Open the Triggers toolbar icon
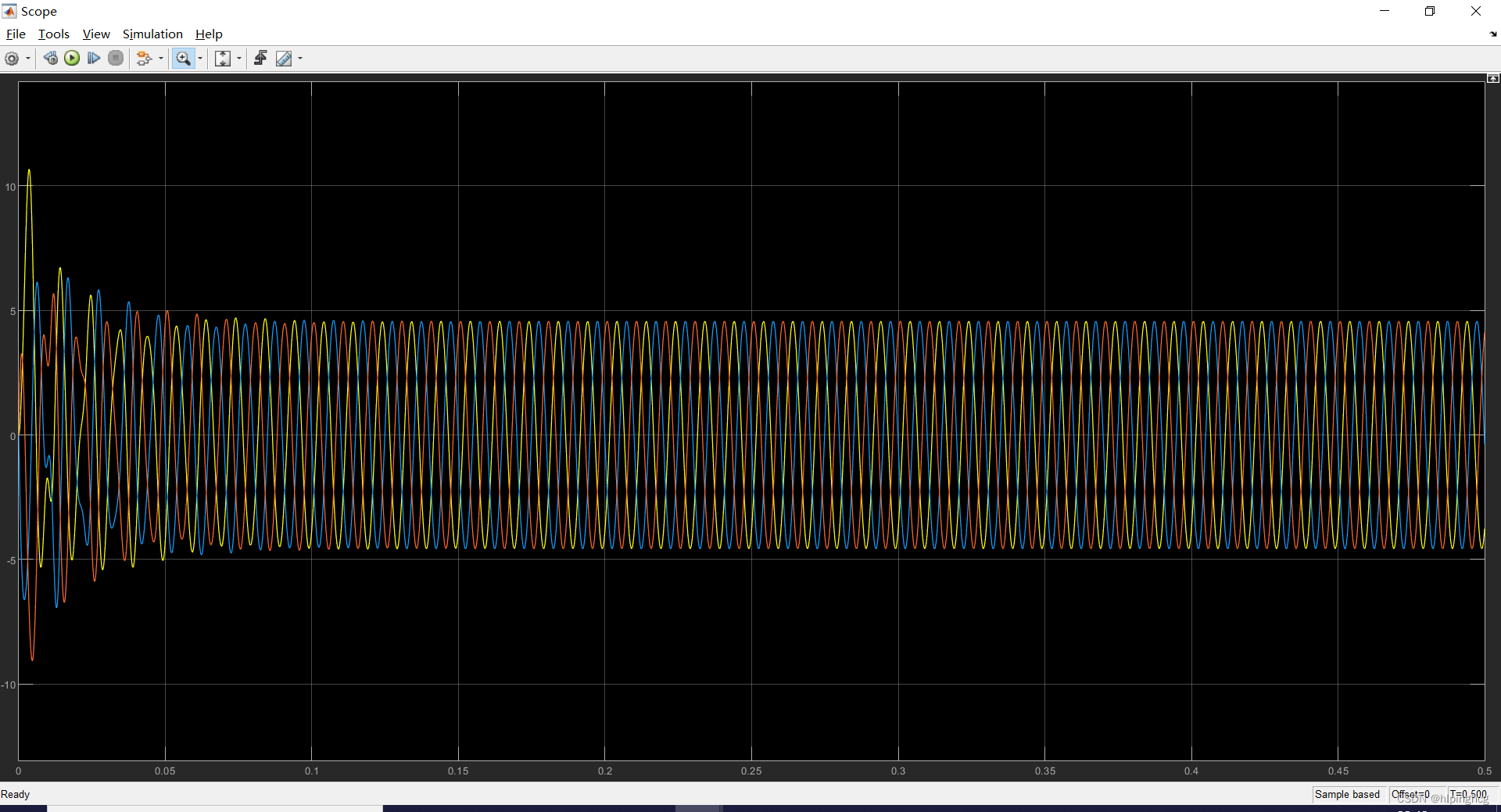Viewport: 1501px width, 812px height. click(x=260, y=59)
